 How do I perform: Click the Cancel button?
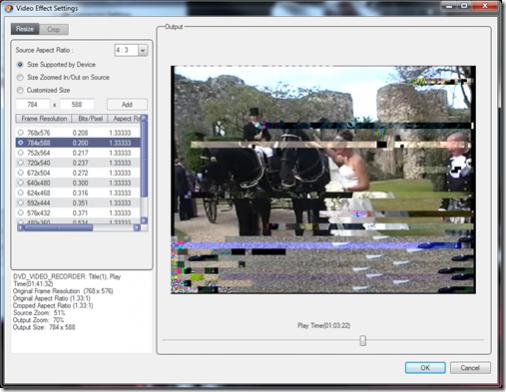pyautogui.click(x=470, y=368)
